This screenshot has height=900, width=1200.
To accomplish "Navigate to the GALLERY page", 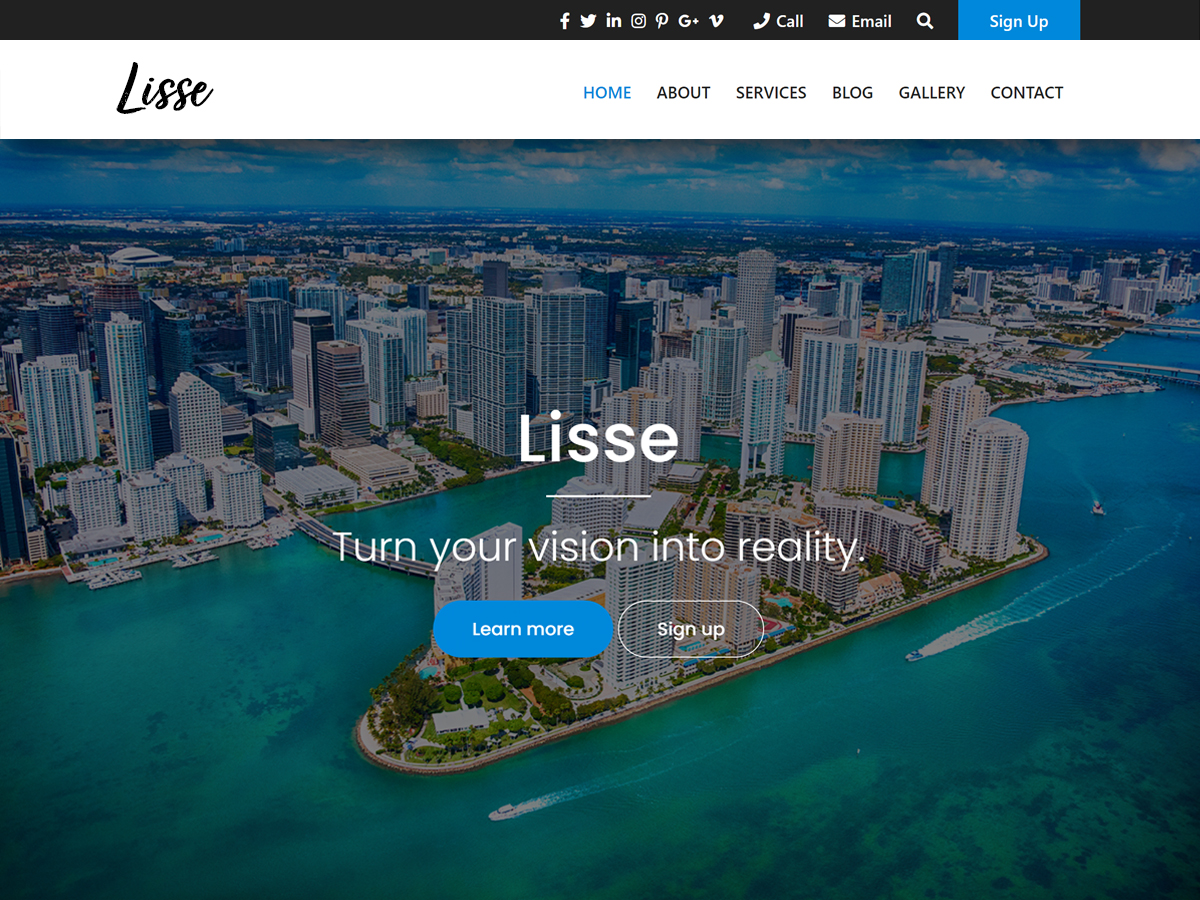I will click(x=931, y=92).
